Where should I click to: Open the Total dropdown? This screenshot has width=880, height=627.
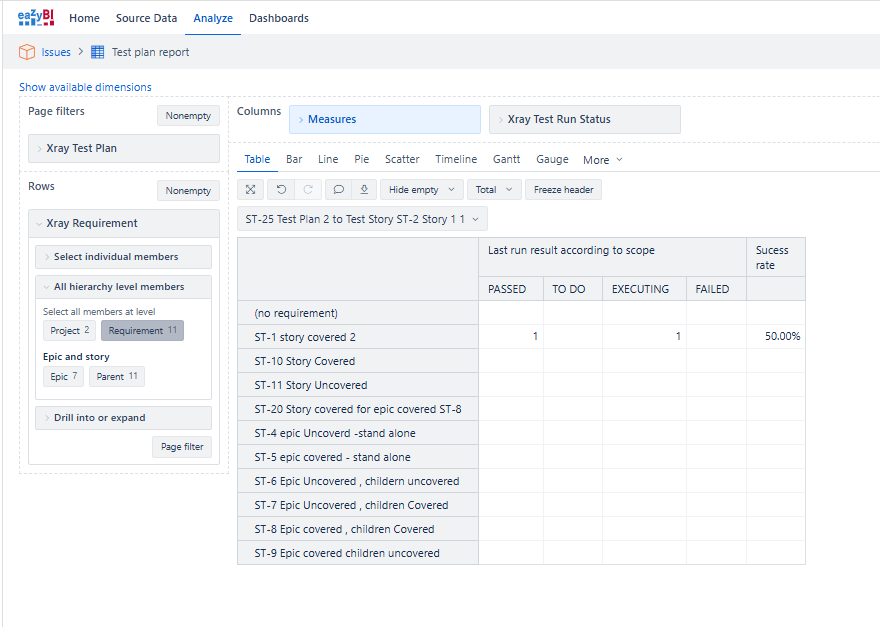[494, 190]
